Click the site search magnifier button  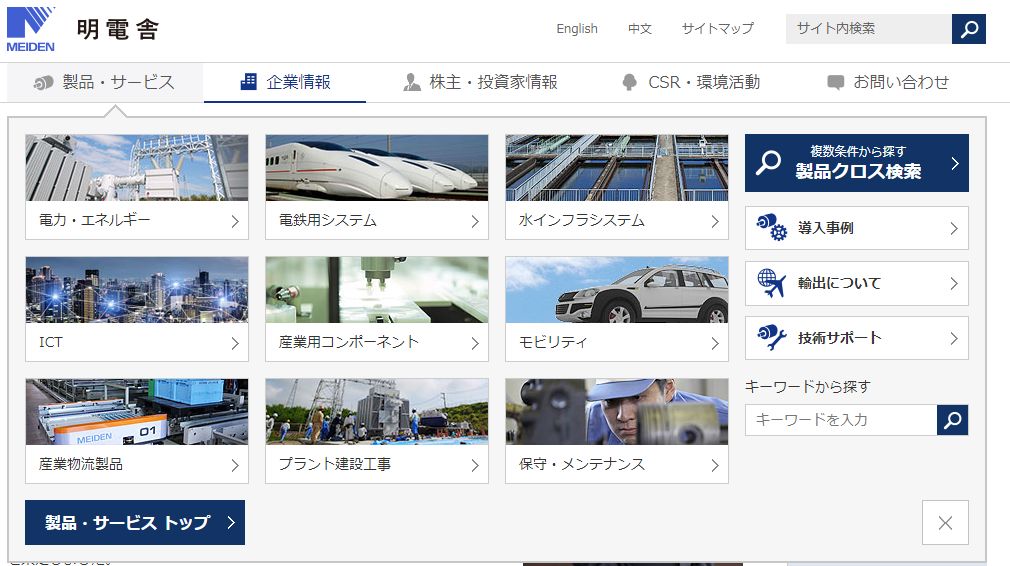coord(968,29)
